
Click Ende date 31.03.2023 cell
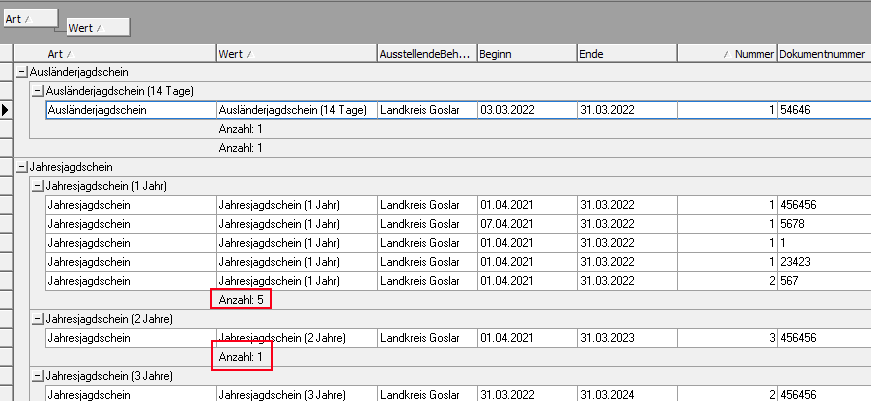pos(625,338)
